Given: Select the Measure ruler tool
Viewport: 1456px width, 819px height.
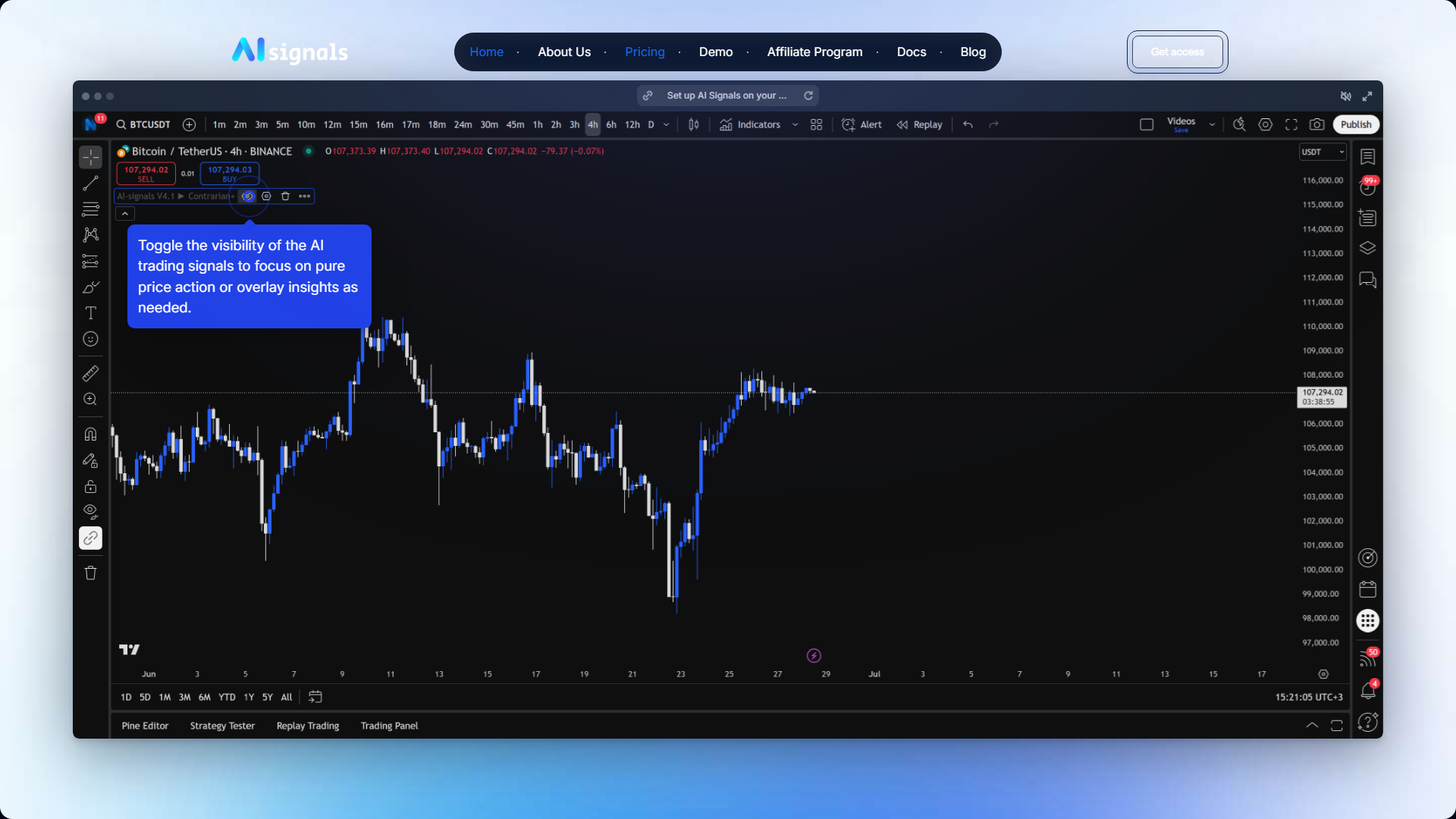Looking at the screenshot, I should click(x=90, y=372).
